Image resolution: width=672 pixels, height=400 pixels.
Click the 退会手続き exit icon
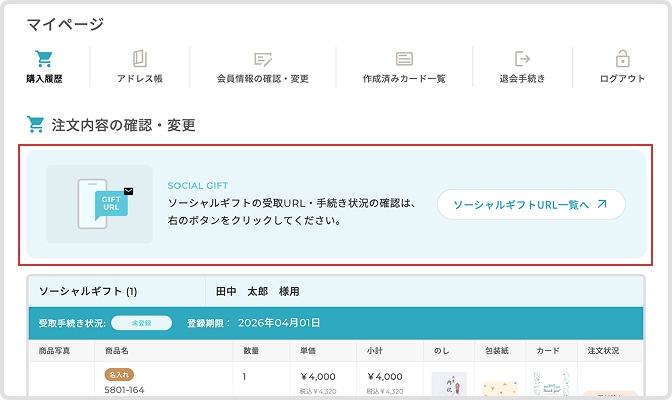(x=522, y=58)
